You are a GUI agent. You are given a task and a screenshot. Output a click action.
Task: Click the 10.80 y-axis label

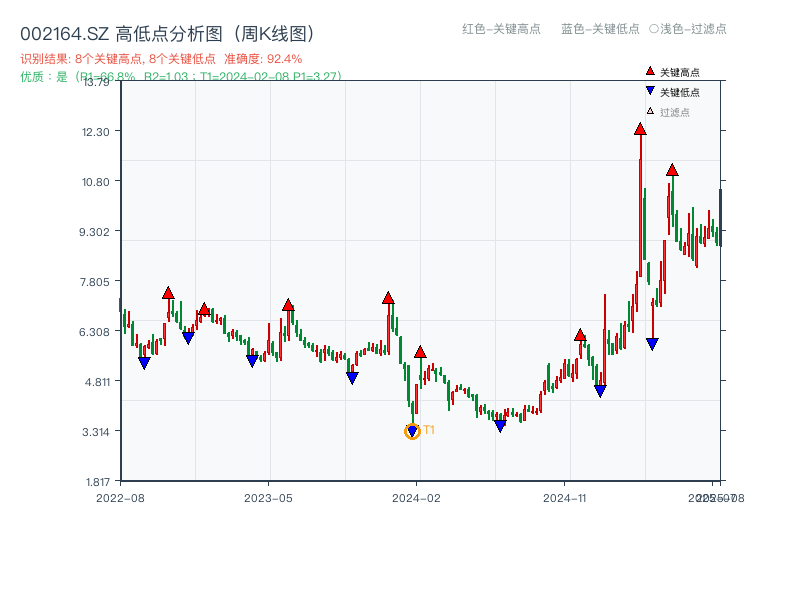click(95, 182)
